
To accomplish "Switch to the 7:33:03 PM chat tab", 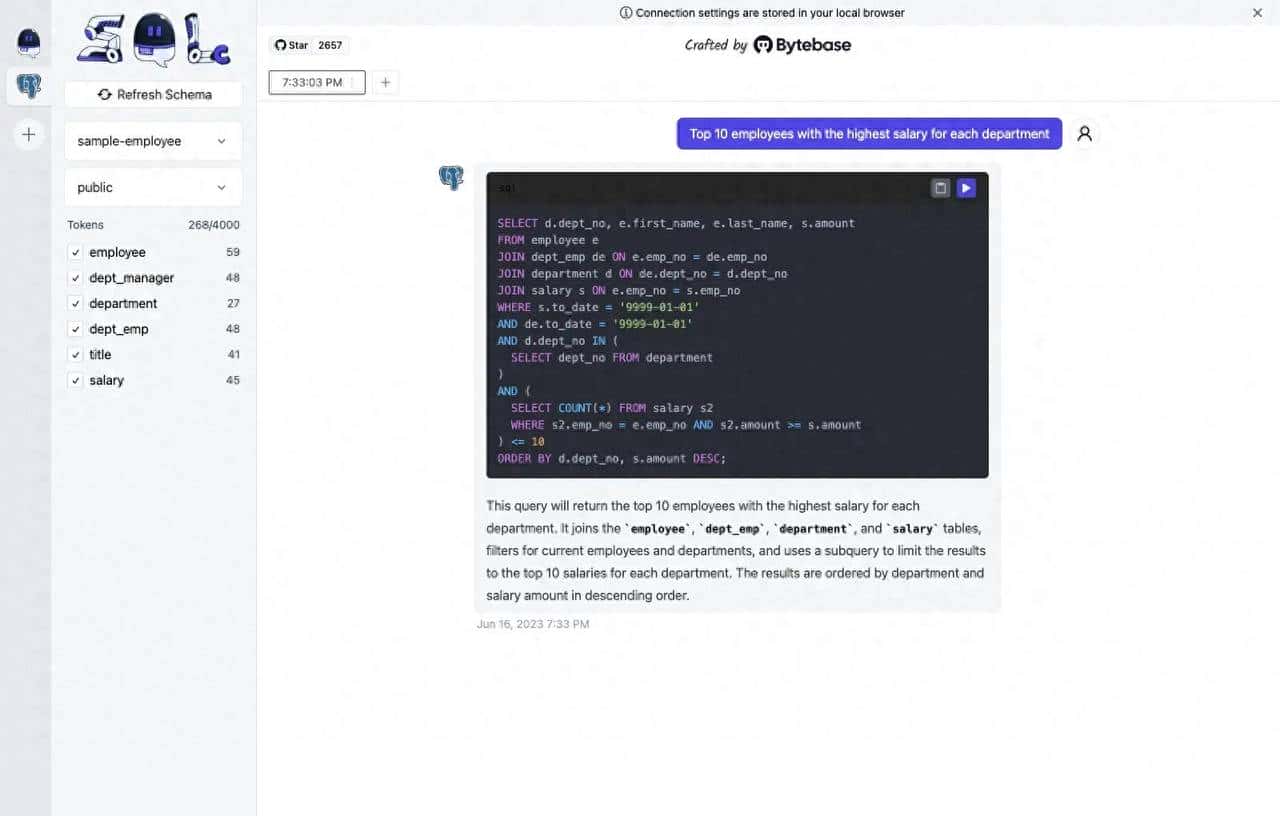I will [317, 82].
